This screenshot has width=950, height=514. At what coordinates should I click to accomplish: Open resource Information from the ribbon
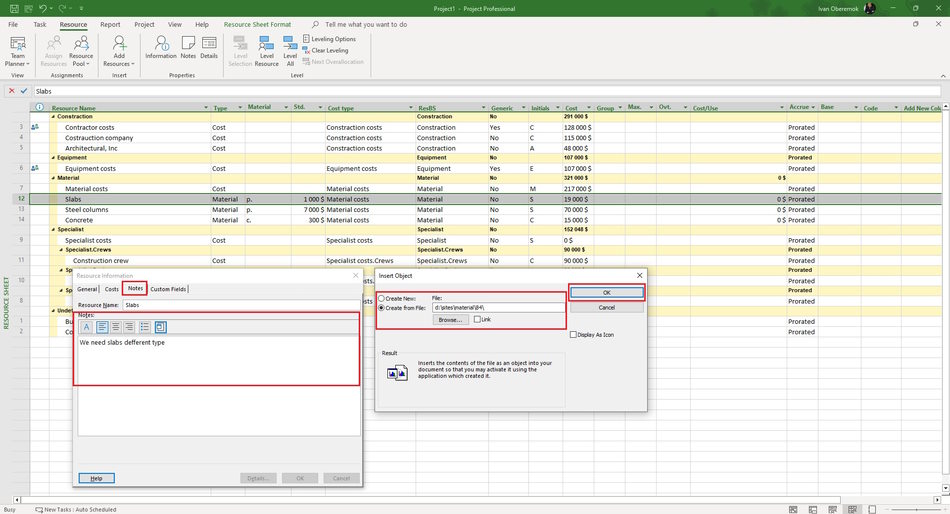[161, 47]
